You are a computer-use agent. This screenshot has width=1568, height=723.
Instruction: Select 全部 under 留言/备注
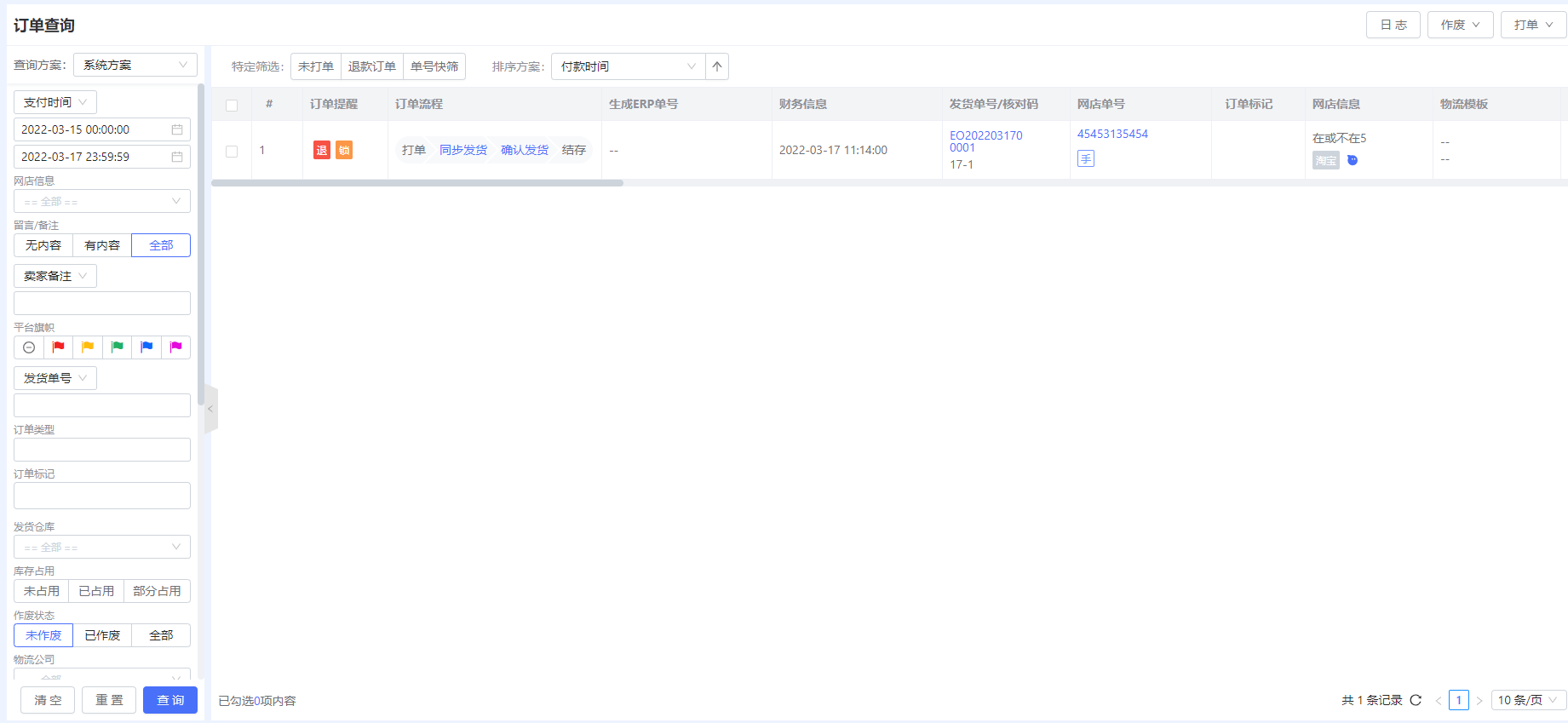161,245
